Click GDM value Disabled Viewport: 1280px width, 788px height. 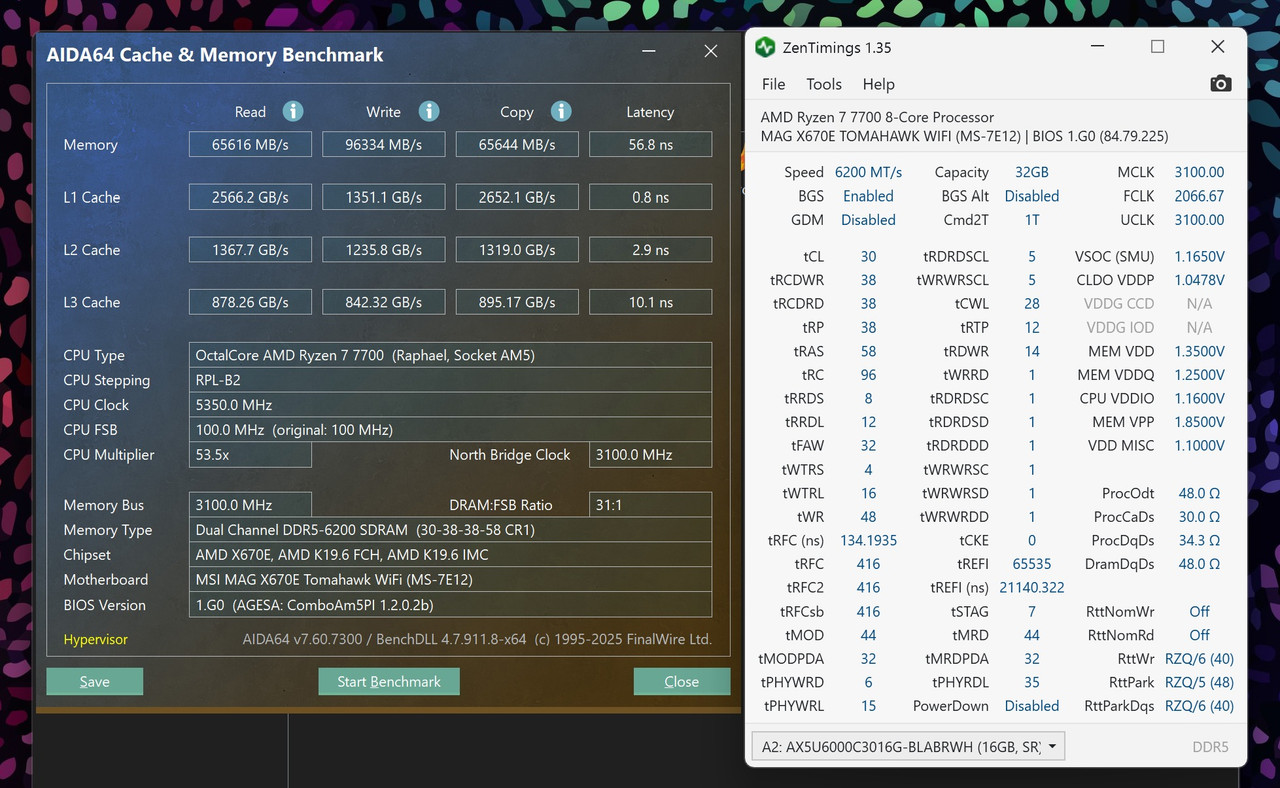click(x=868, y=220)
